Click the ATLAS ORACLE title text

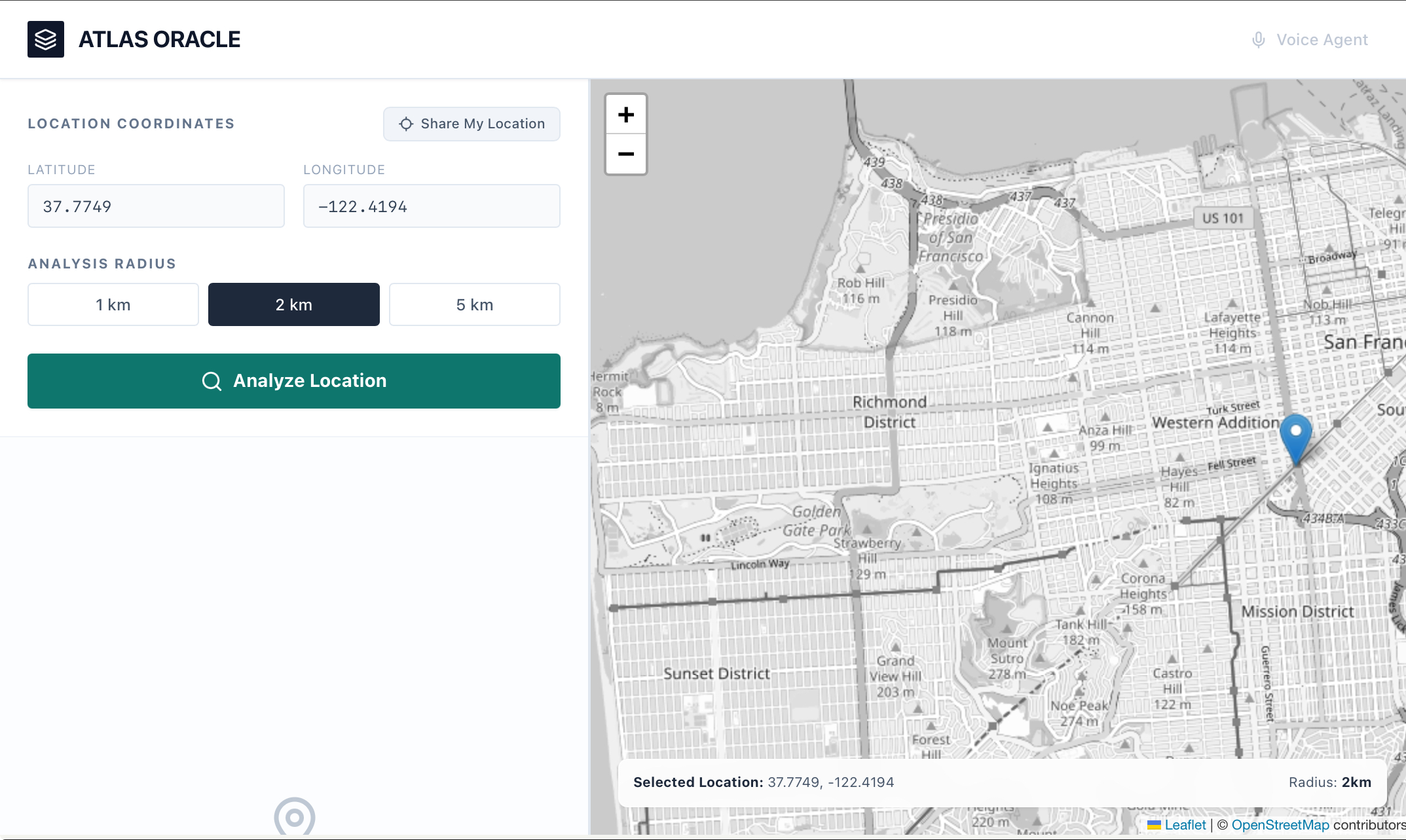point(160,39)
